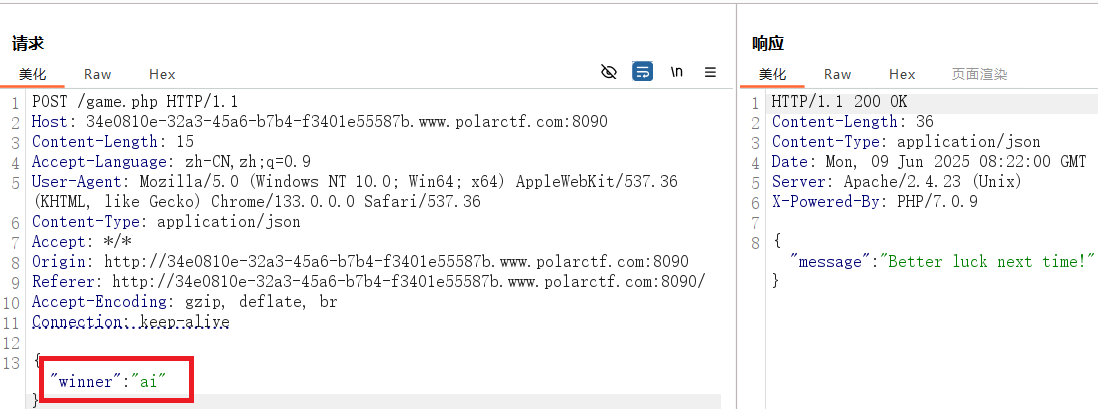Click the POST /game.php request line

coord(135,101)
